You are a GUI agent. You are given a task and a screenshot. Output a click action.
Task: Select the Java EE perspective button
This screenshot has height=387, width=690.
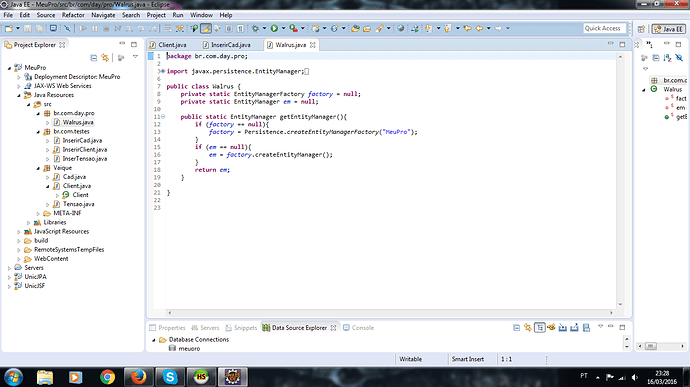pyautogui.click(x=669, y=29)
